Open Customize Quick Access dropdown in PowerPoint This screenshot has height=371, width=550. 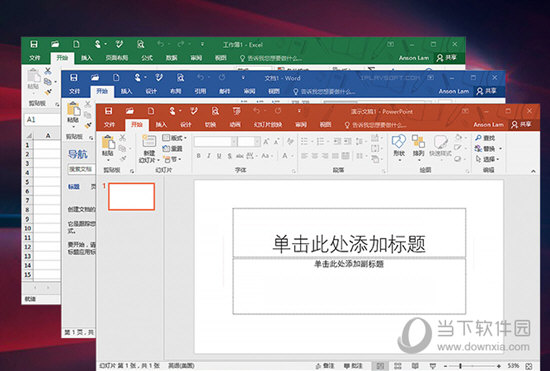(299, 111)
